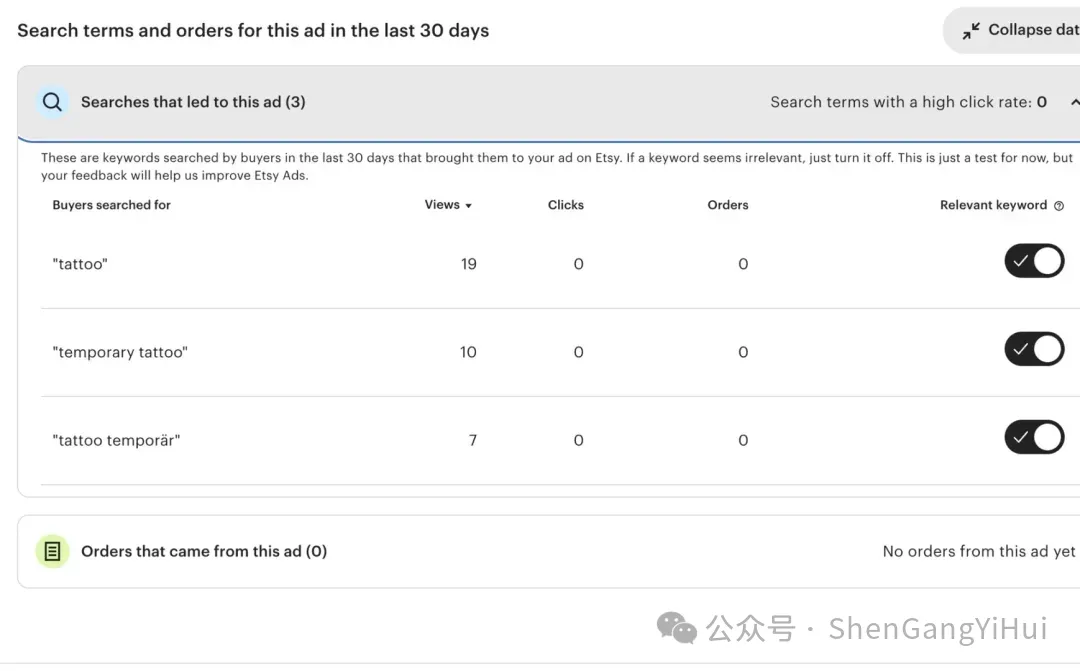1080x671 pixels.
Task: Sort by Views column arrow
Action: 468,206
